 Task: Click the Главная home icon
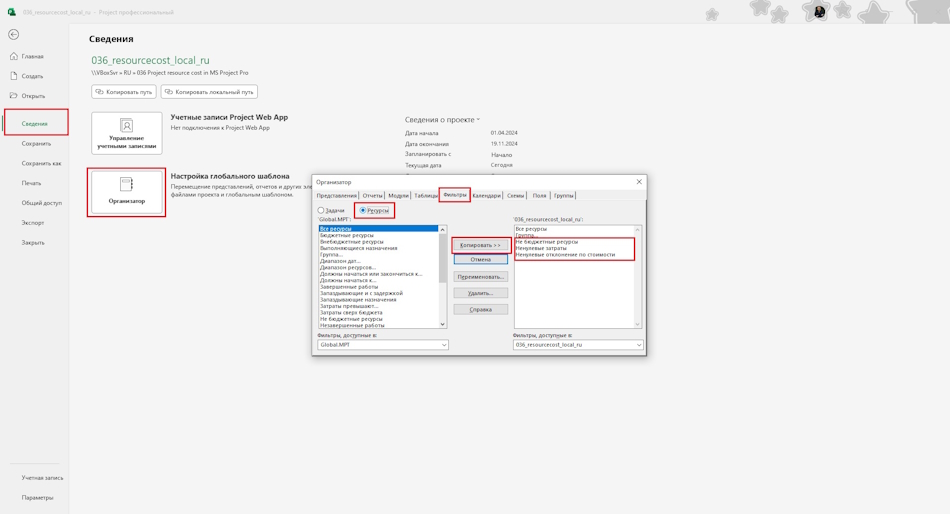pyautogui.click(x=14, y=56)
